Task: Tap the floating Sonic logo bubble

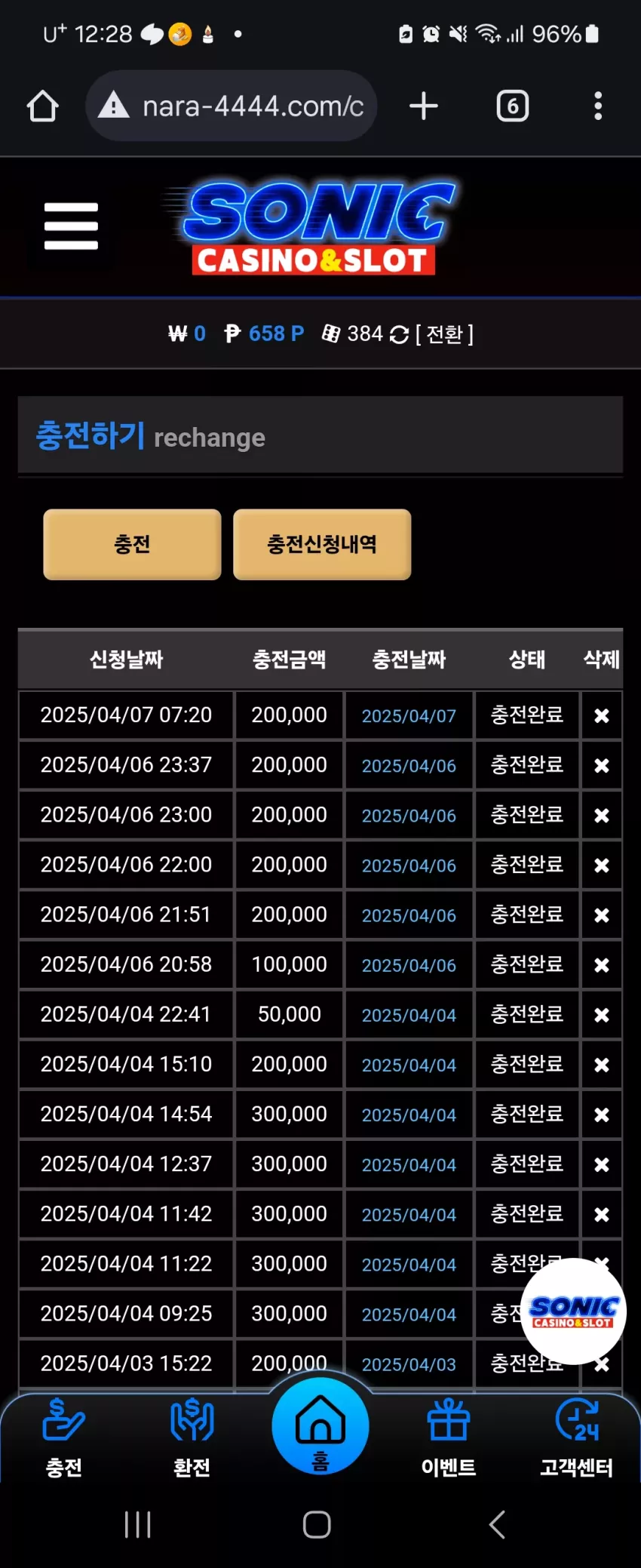Action: click(573, 1311)
